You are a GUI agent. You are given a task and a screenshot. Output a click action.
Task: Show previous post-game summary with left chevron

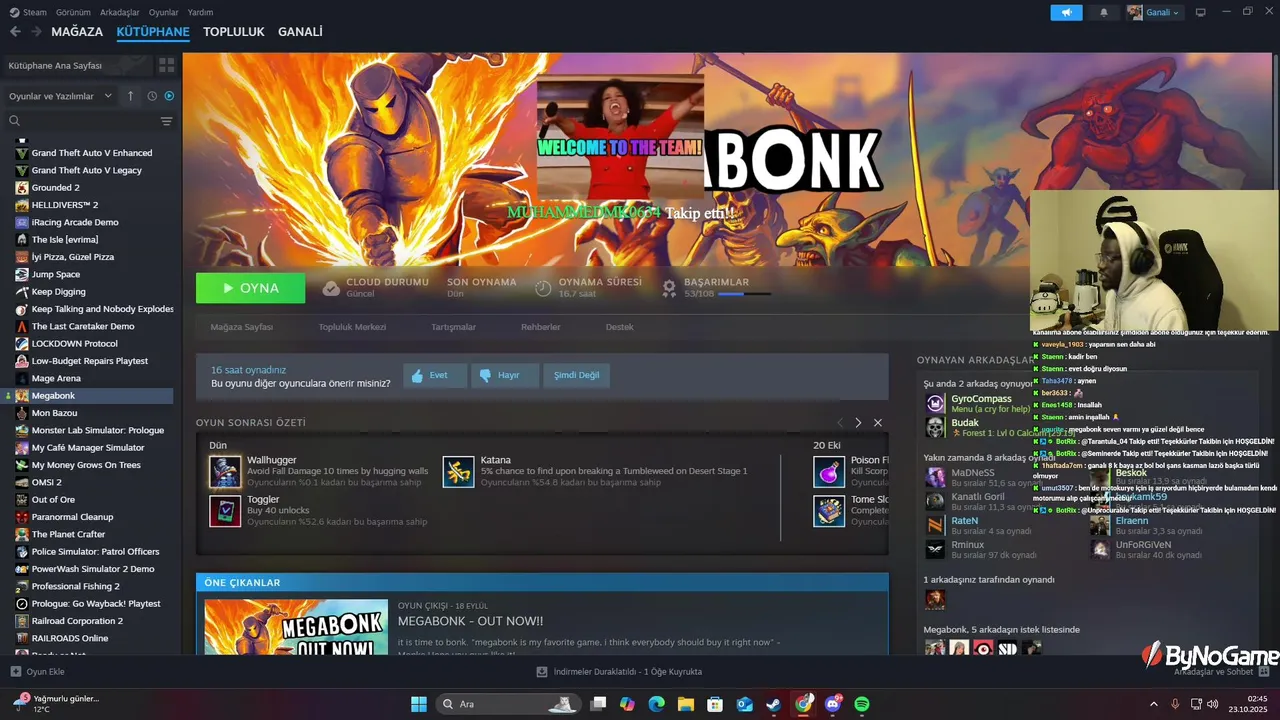[x=840, y=423]
